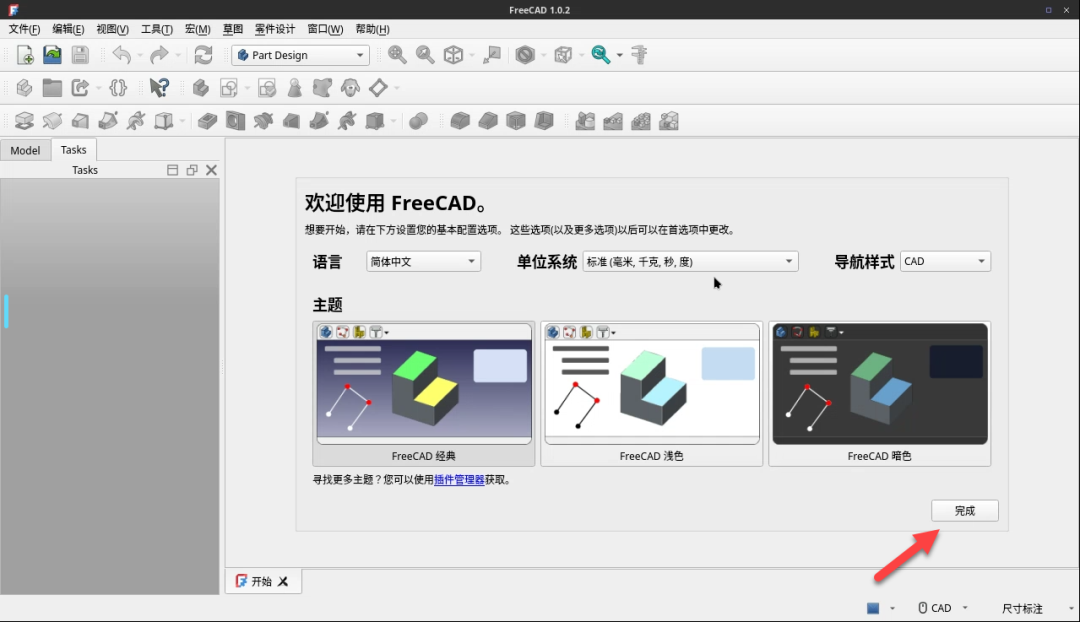Create a new empty document
This screenshot has height=622, width=1080.
coord(24,55)
